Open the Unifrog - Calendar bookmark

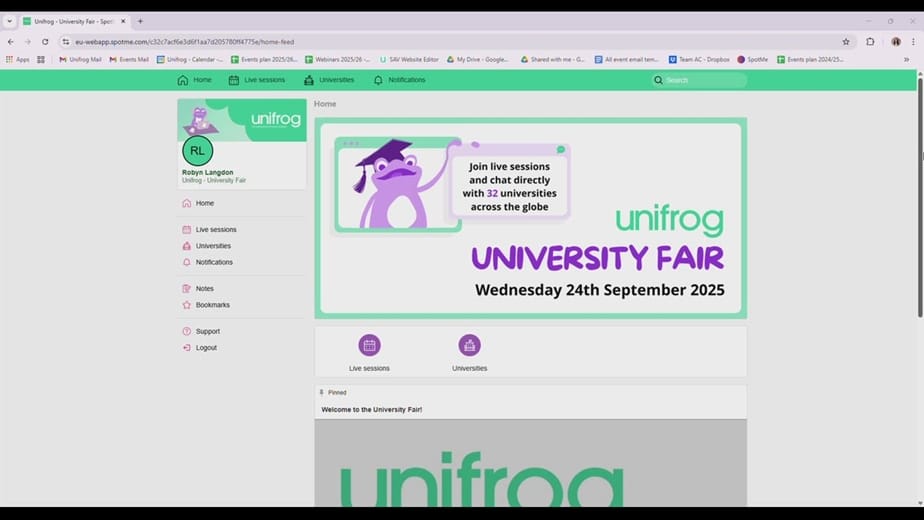point(190,60)
